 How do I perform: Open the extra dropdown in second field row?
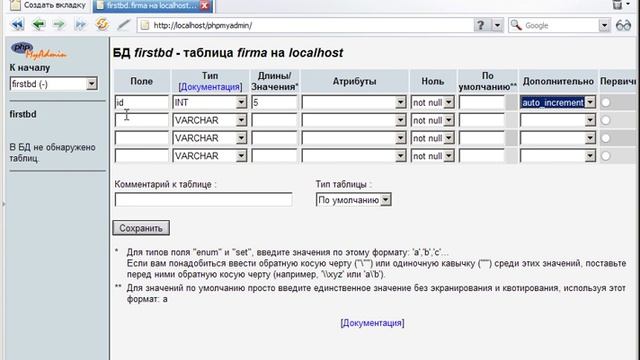click(558, 120)
